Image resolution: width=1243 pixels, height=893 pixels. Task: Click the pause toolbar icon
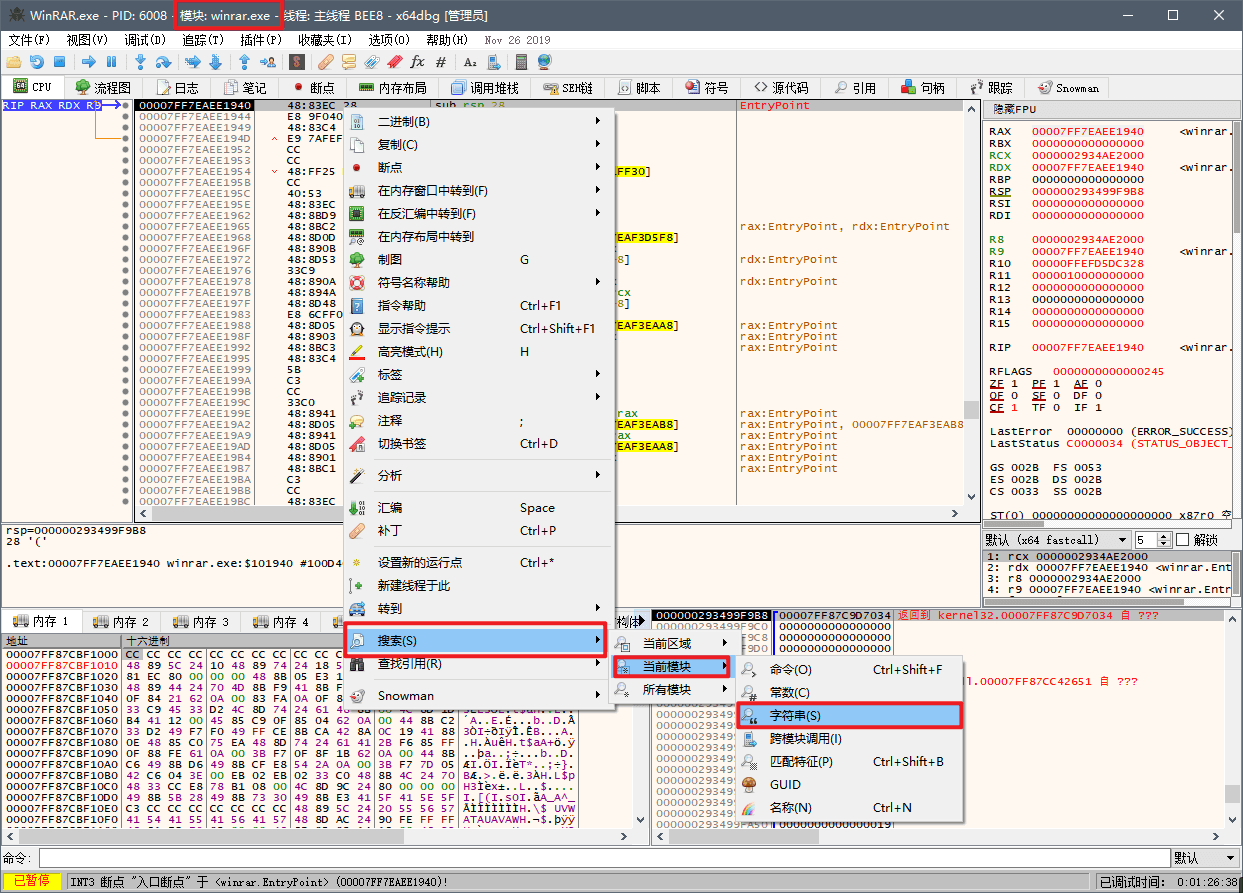111,61
